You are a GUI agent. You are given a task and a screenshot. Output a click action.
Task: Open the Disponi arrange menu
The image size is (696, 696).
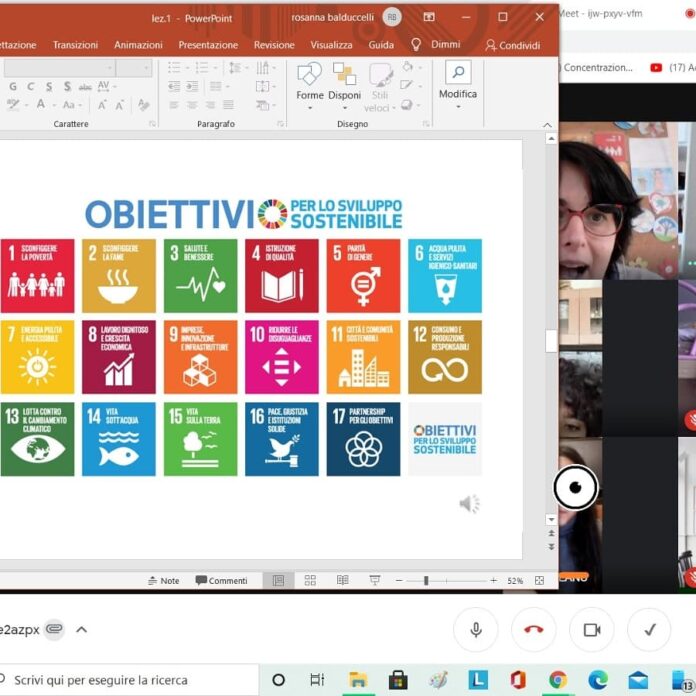pyautogui.click(x=344, y=86)
